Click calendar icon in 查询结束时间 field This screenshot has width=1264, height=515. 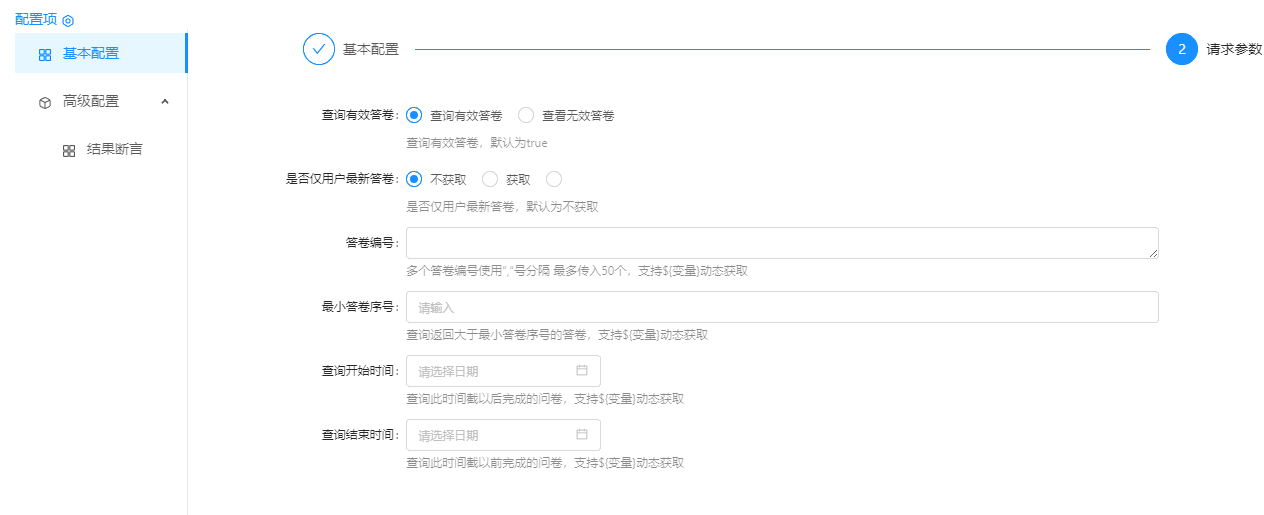[x=582, y=435]
